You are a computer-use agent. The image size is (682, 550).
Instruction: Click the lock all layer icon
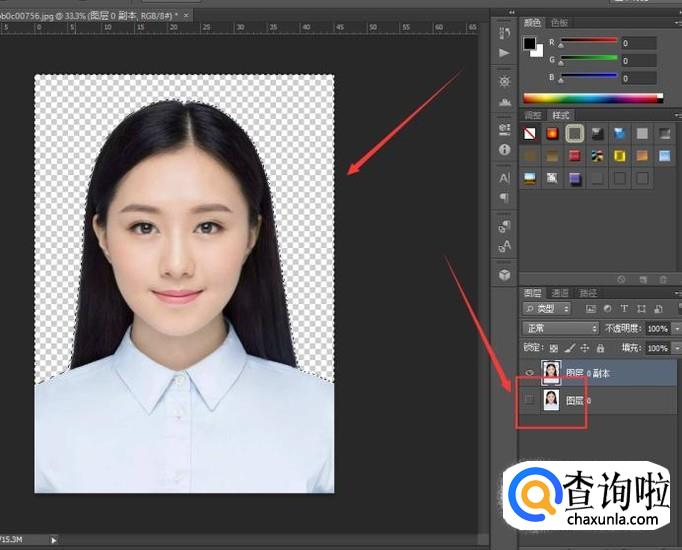600,348
